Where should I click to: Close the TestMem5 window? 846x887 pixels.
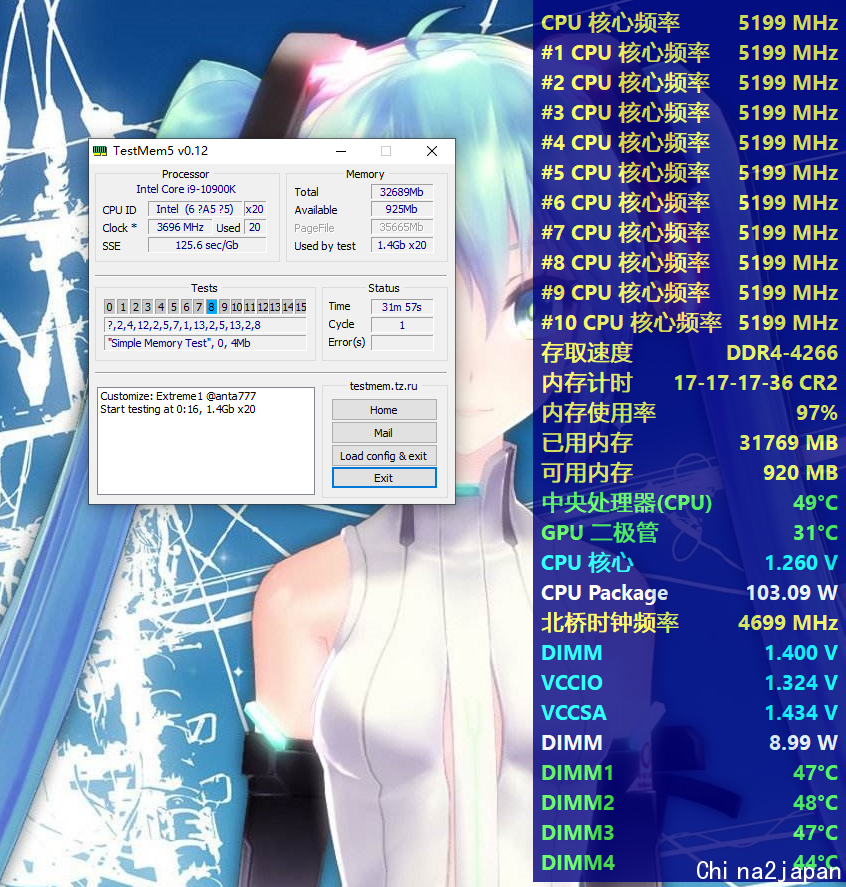[432, 151]
